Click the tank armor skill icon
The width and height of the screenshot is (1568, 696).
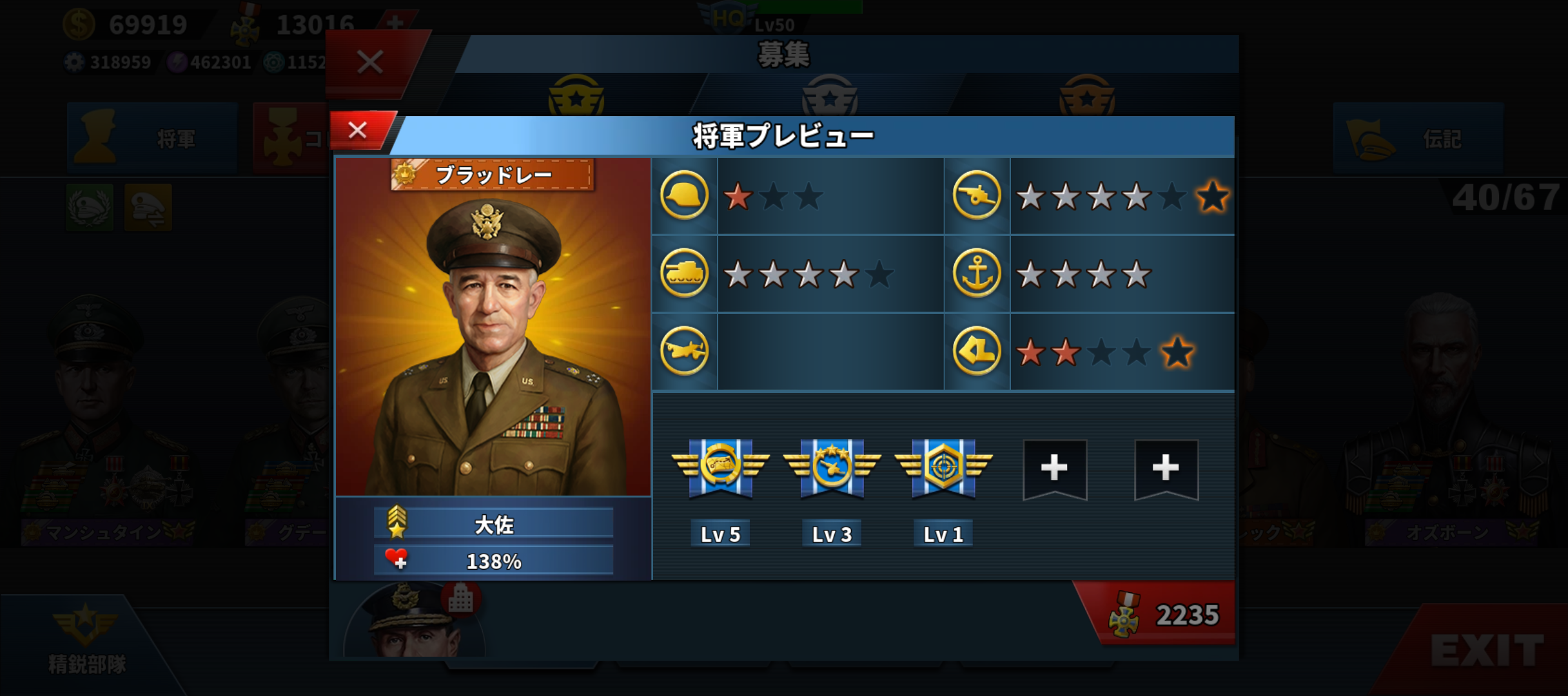click(684, 273)
